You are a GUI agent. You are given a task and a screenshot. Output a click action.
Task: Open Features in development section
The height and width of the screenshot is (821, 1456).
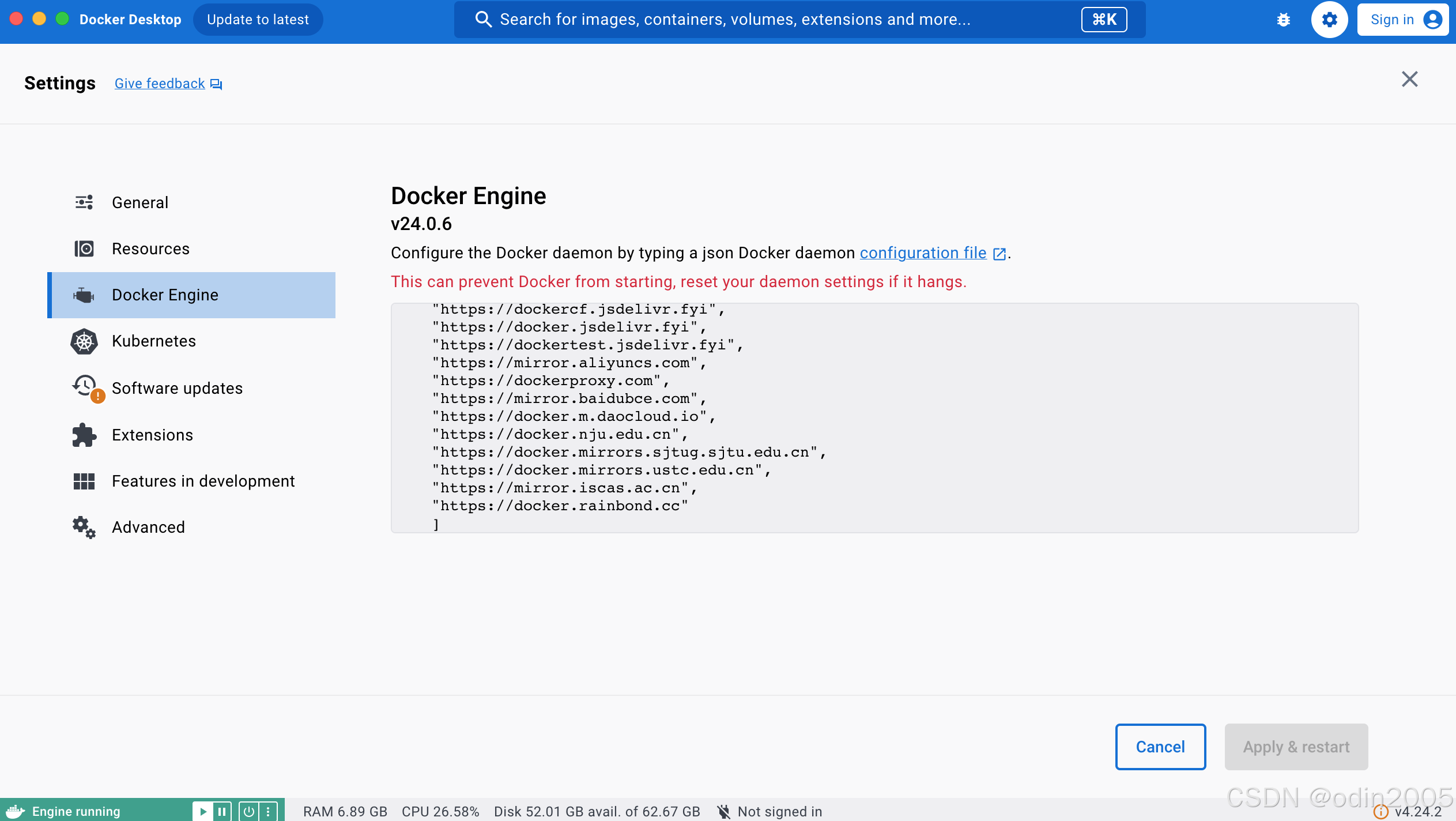[203, 481]
